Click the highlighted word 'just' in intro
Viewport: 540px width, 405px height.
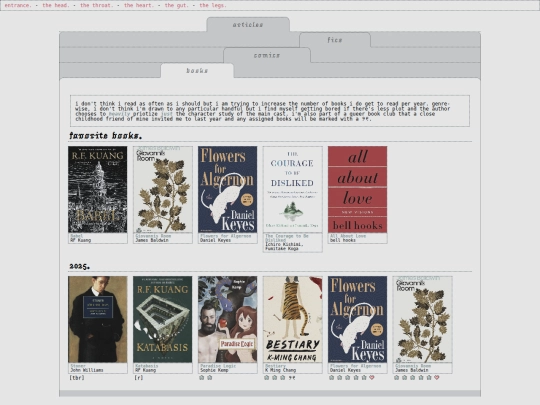tap(167, 114)
